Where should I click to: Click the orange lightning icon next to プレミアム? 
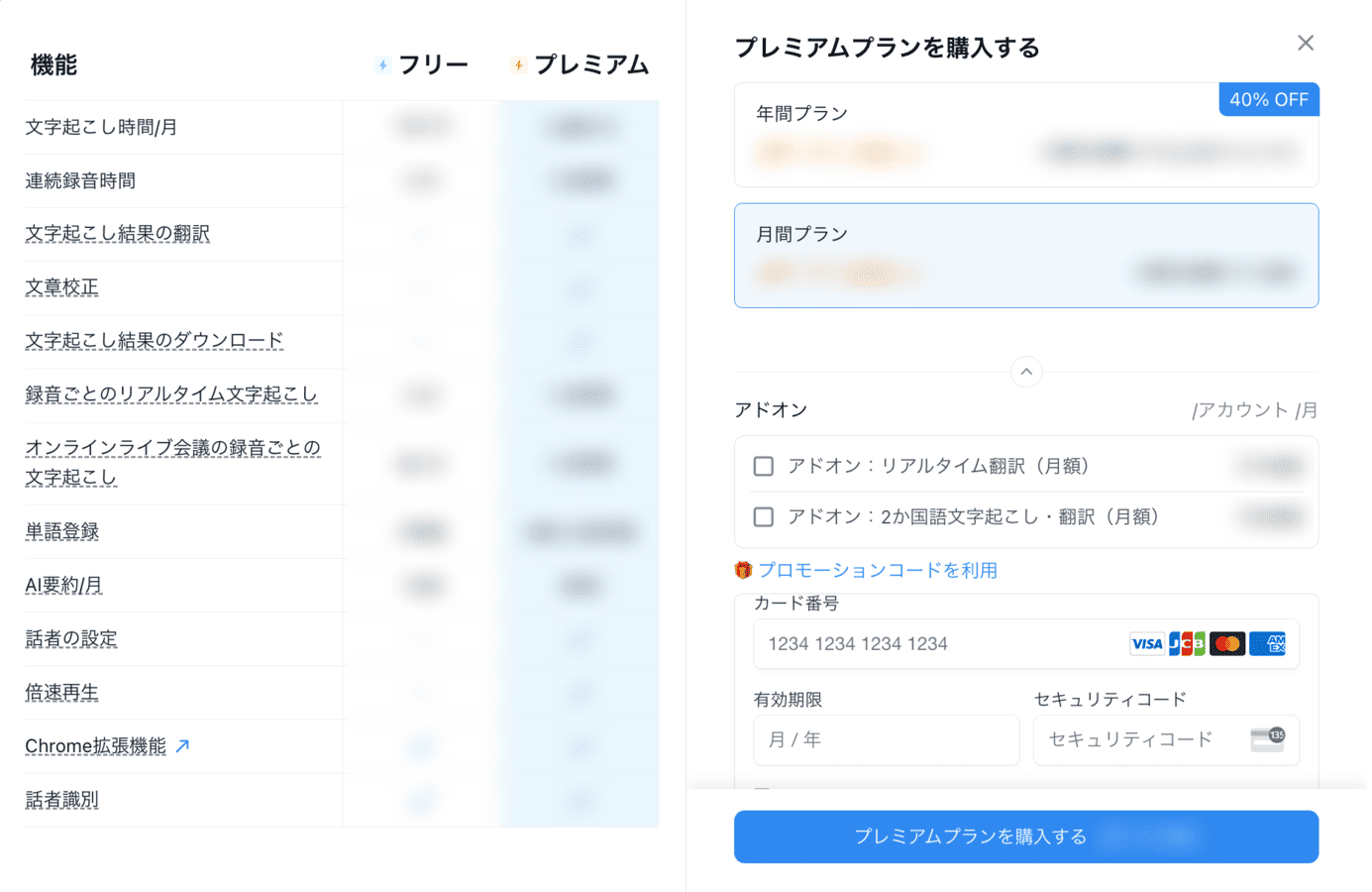(x=518, y=65)
